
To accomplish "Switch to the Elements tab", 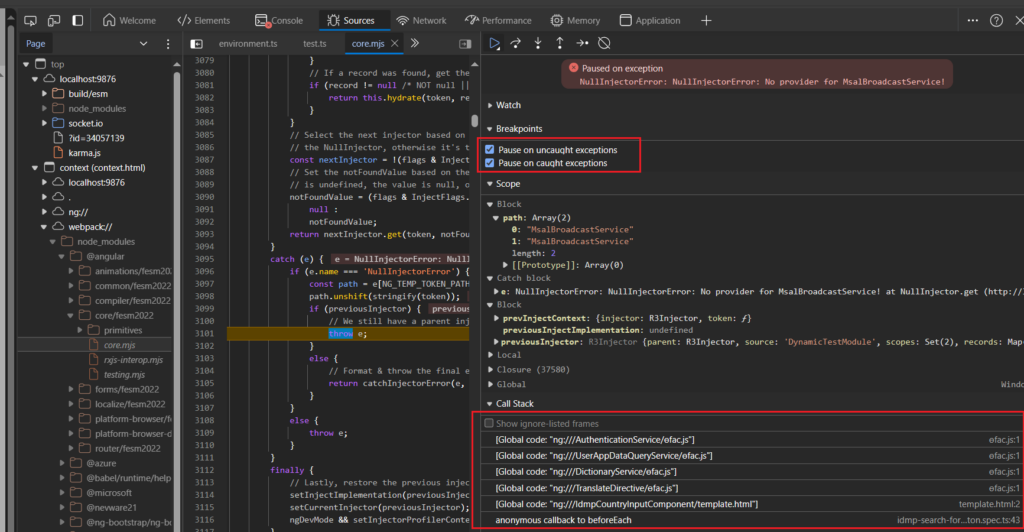I will point(204,20).
